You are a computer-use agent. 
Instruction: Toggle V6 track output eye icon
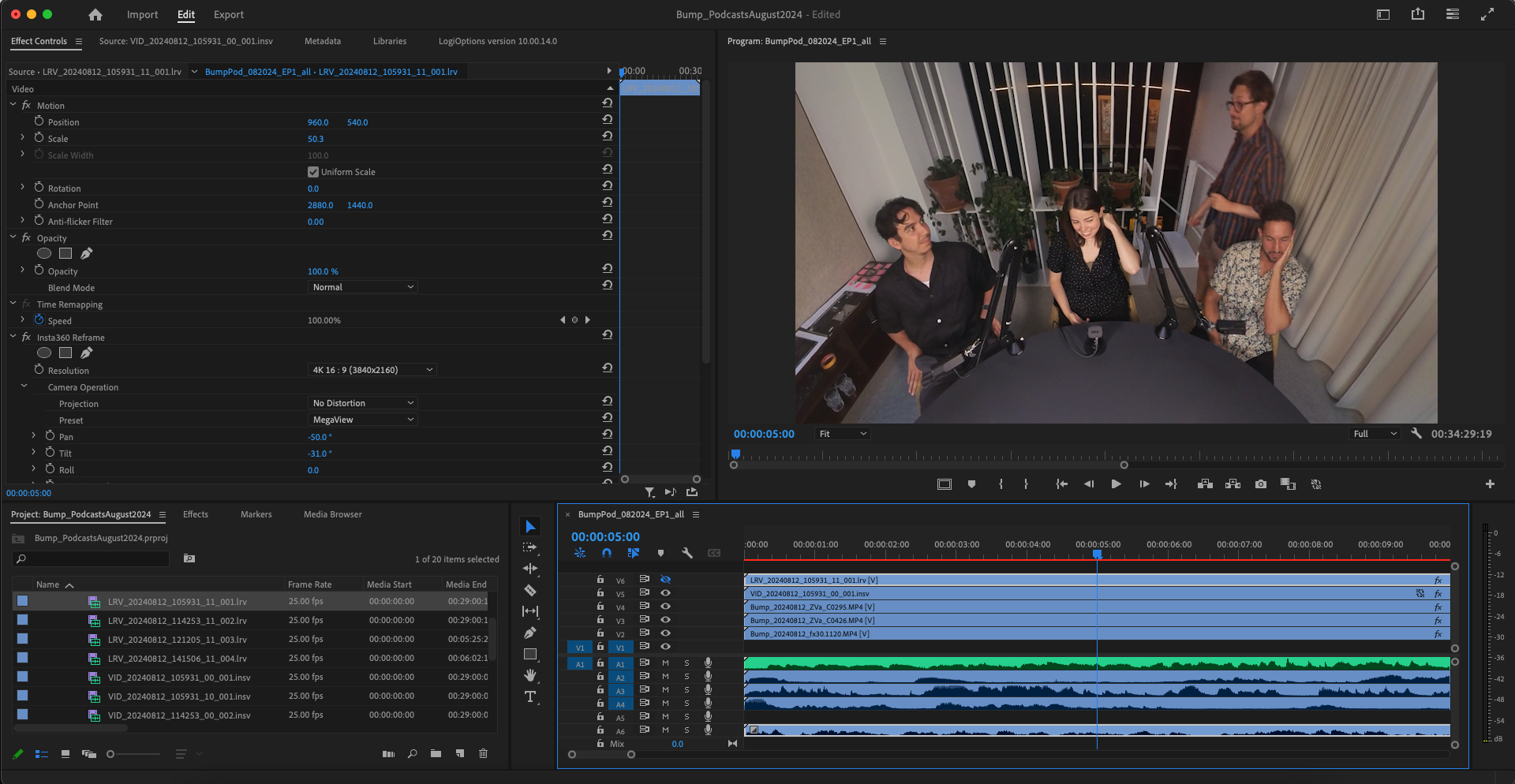(665, 580)
